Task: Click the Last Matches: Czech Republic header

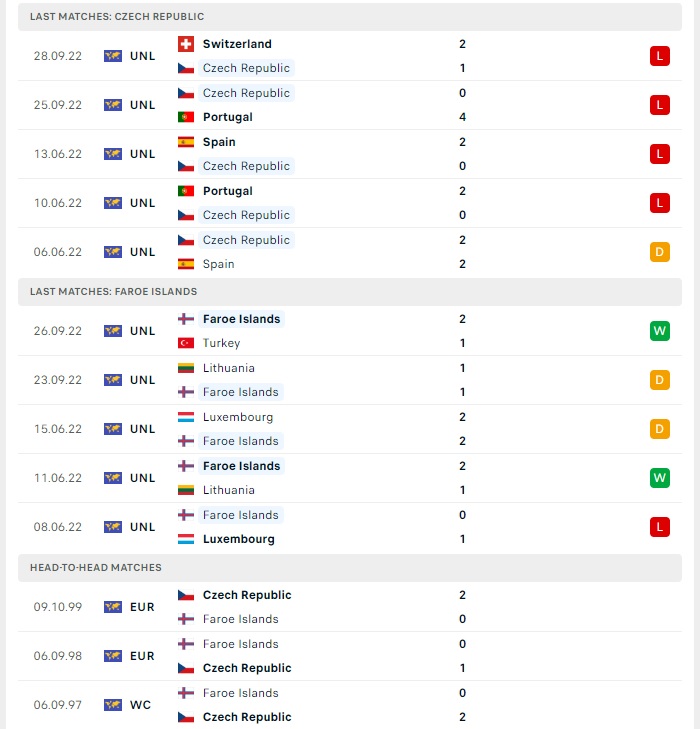Action: (350, 17)
